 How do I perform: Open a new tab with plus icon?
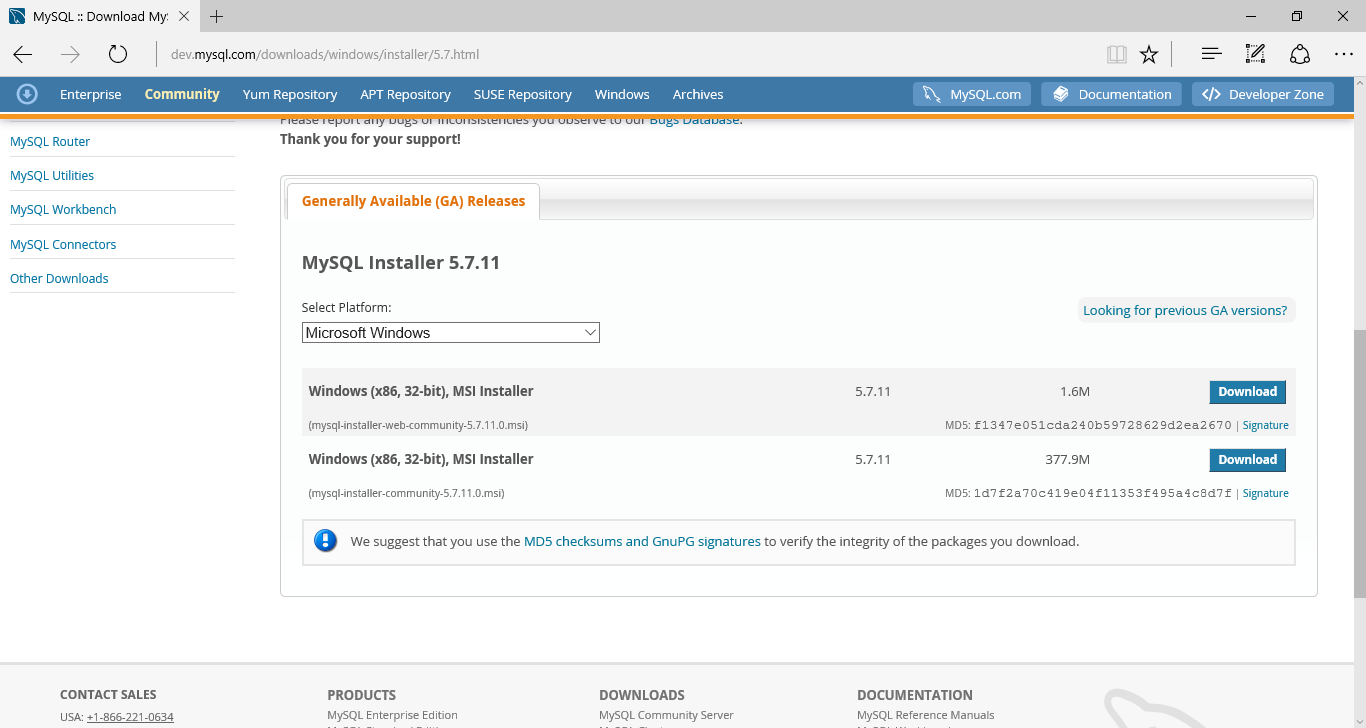(x=217, y=16)
